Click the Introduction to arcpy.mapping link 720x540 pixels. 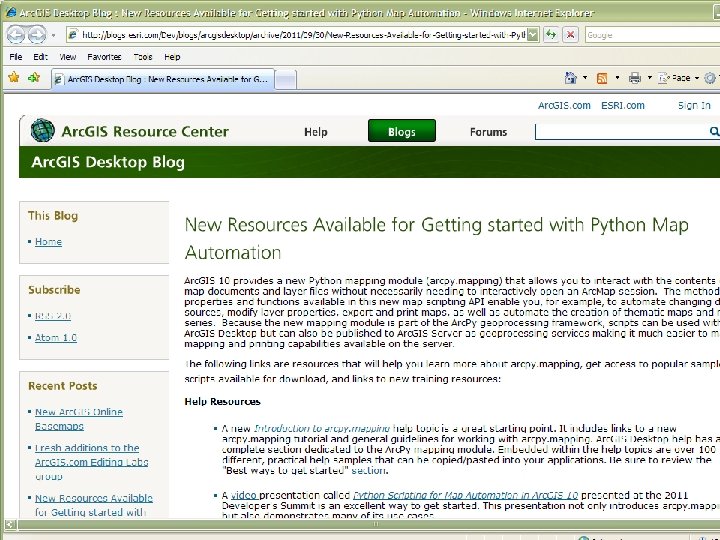[322, 428]
